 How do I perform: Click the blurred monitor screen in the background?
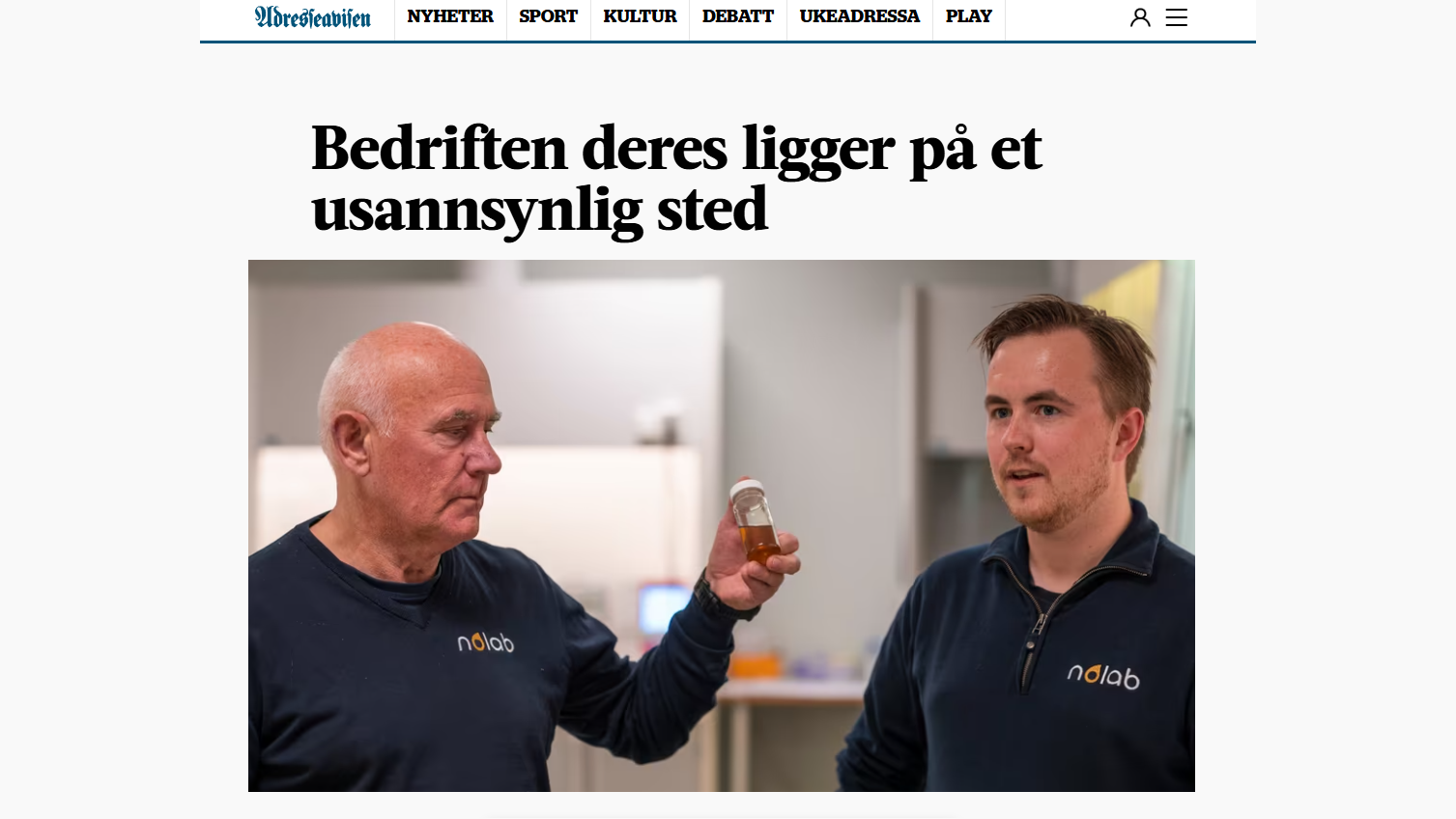coord(663,608)
